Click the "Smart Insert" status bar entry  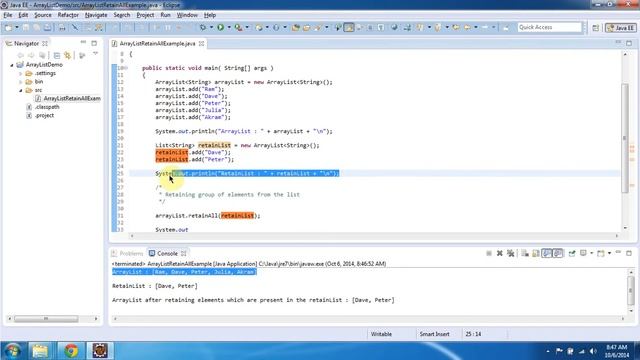pyautogui.click(x=434, y=334)
